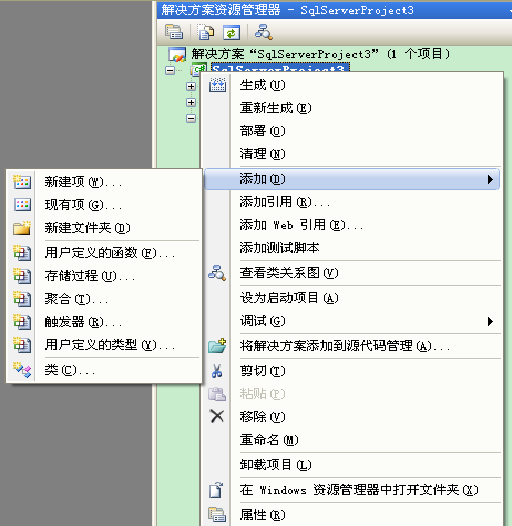The height and width of the screenshot is (526, 512).
Task: Click the Properties toolbar icon in Solution Explorer
Action: 174,32
